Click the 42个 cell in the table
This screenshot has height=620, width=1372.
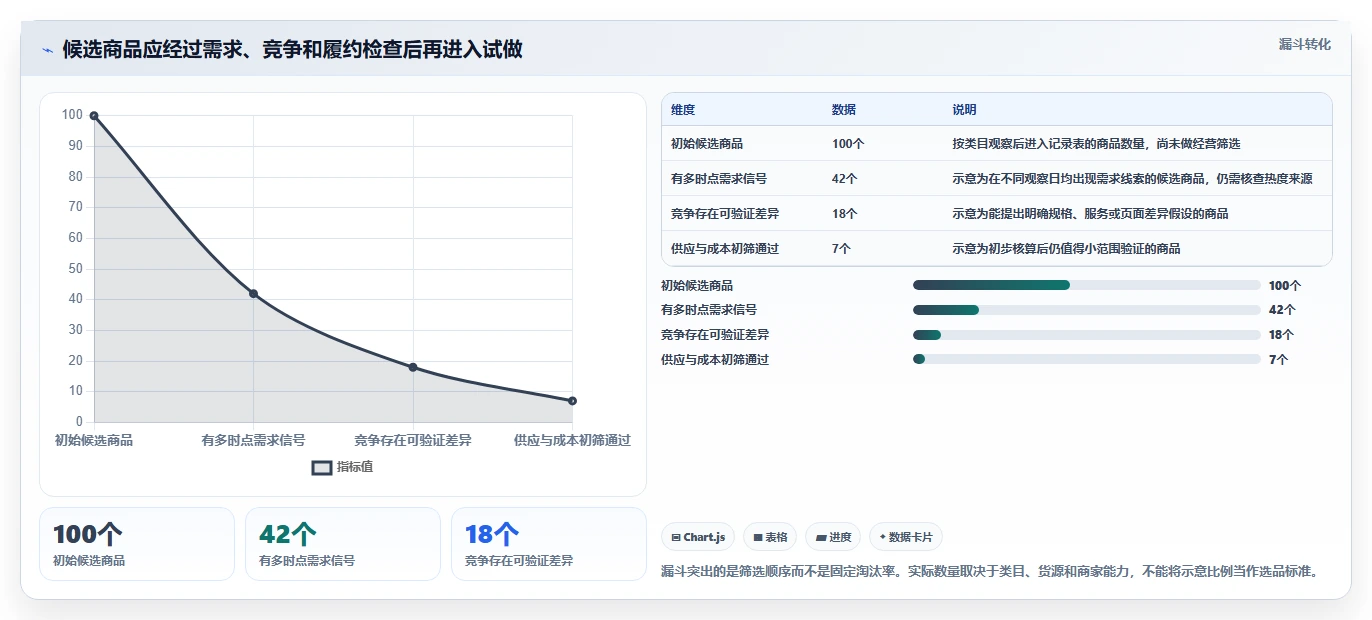[x=845, y=179]
